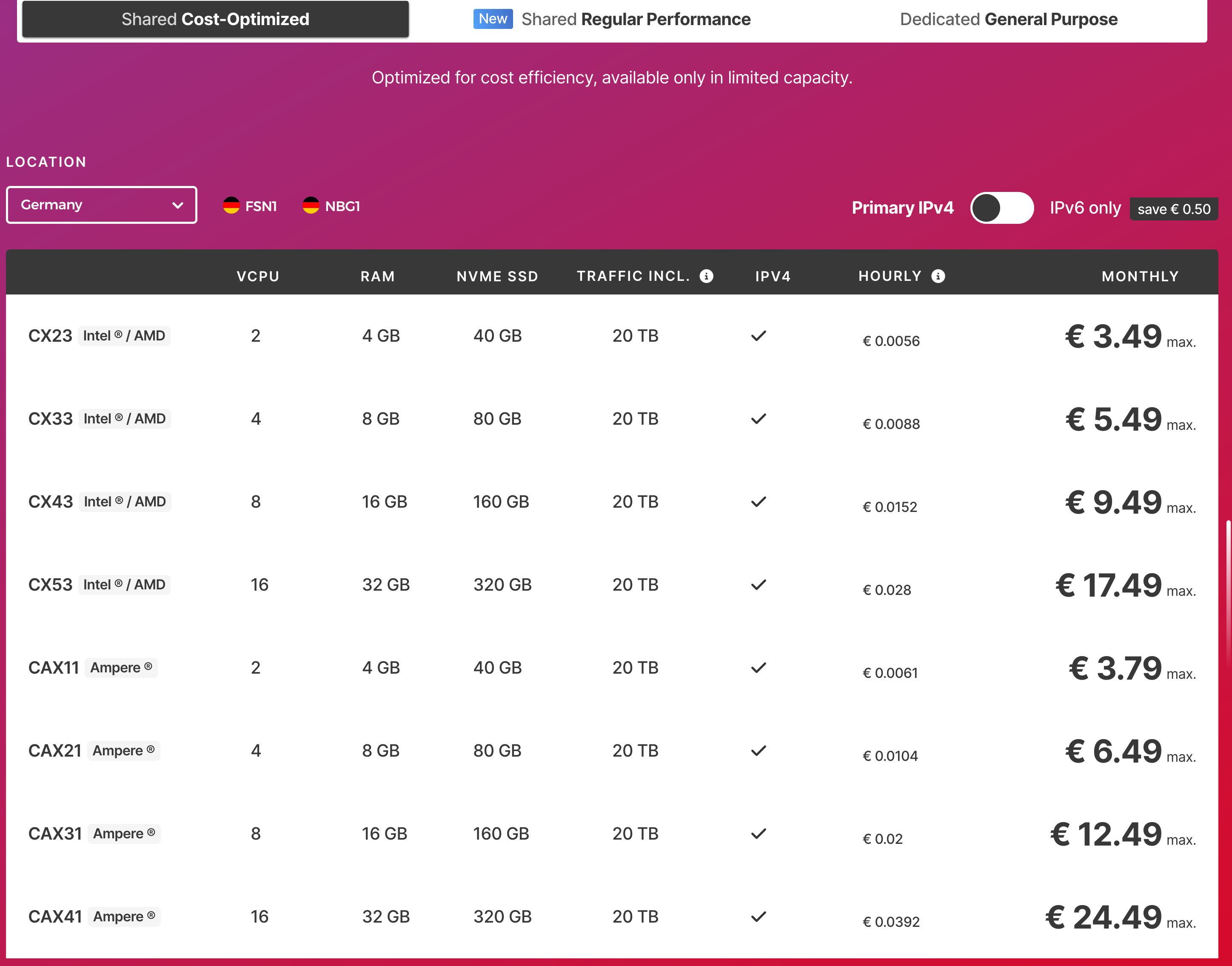Screen dimensions: 1232x966
Task: Click the € 0.0088 hourly price
Action: coord(891,424)
